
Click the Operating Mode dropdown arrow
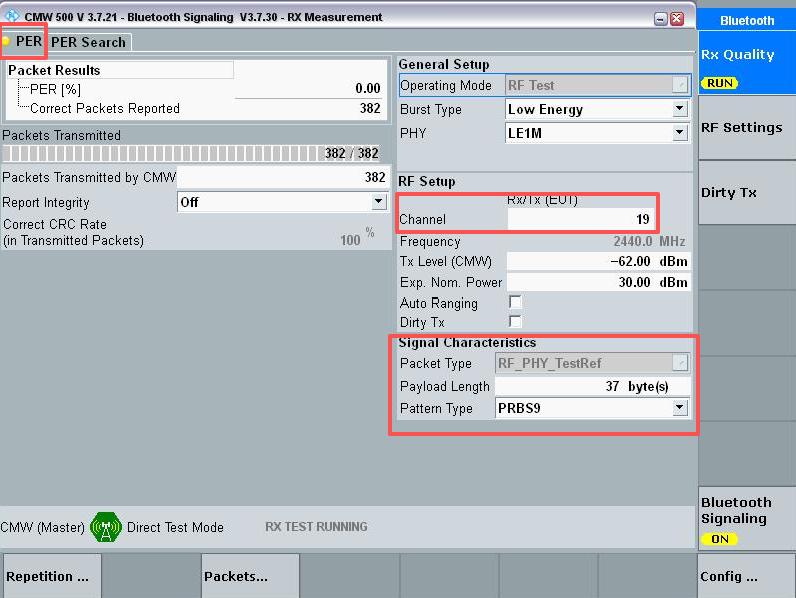tap(679, 85)
